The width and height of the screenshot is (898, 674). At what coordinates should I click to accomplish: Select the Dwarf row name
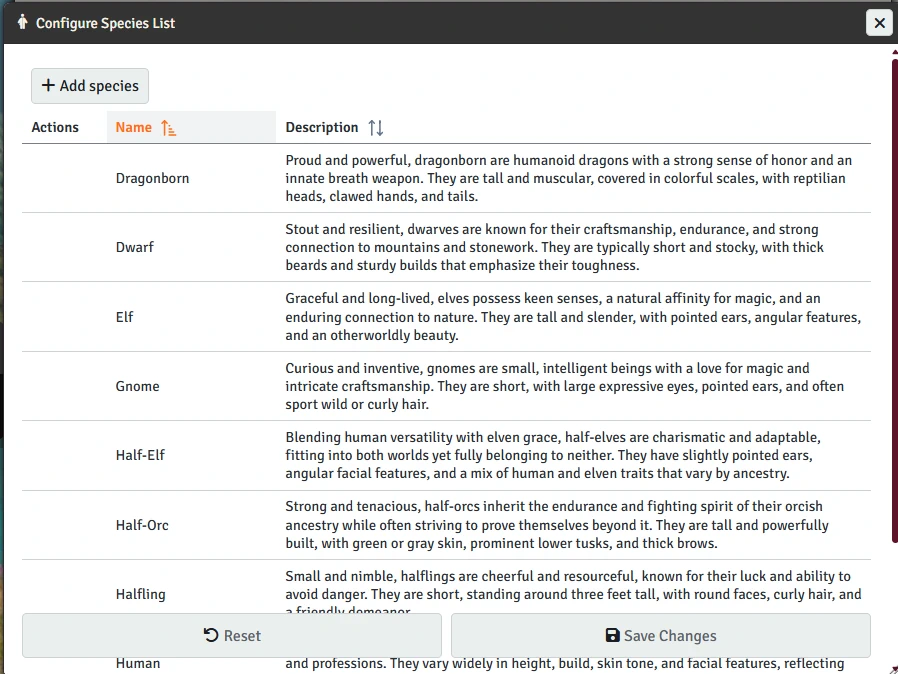[x=135, y=247]
